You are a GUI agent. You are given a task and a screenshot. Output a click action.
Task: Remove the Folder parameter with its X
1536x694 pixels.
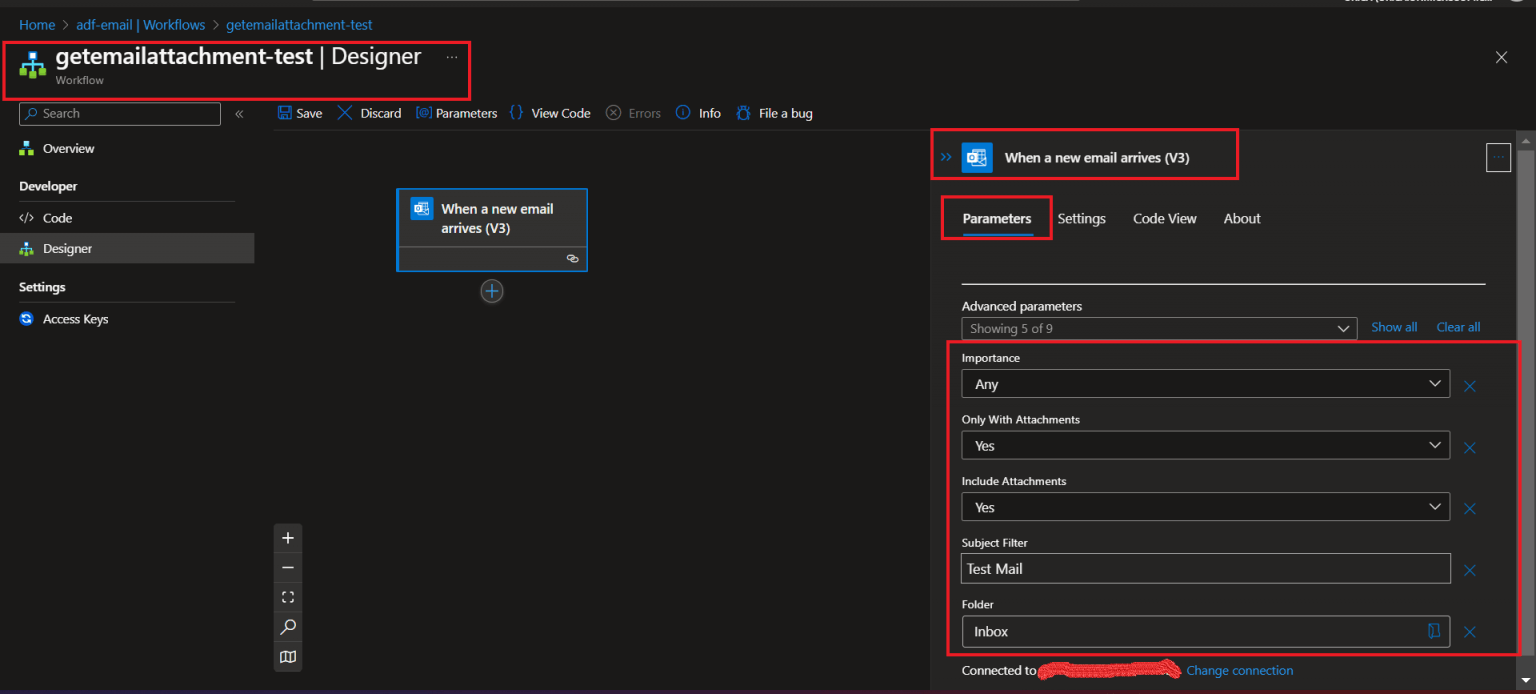pyautogui.click(x=1470, y=632)
